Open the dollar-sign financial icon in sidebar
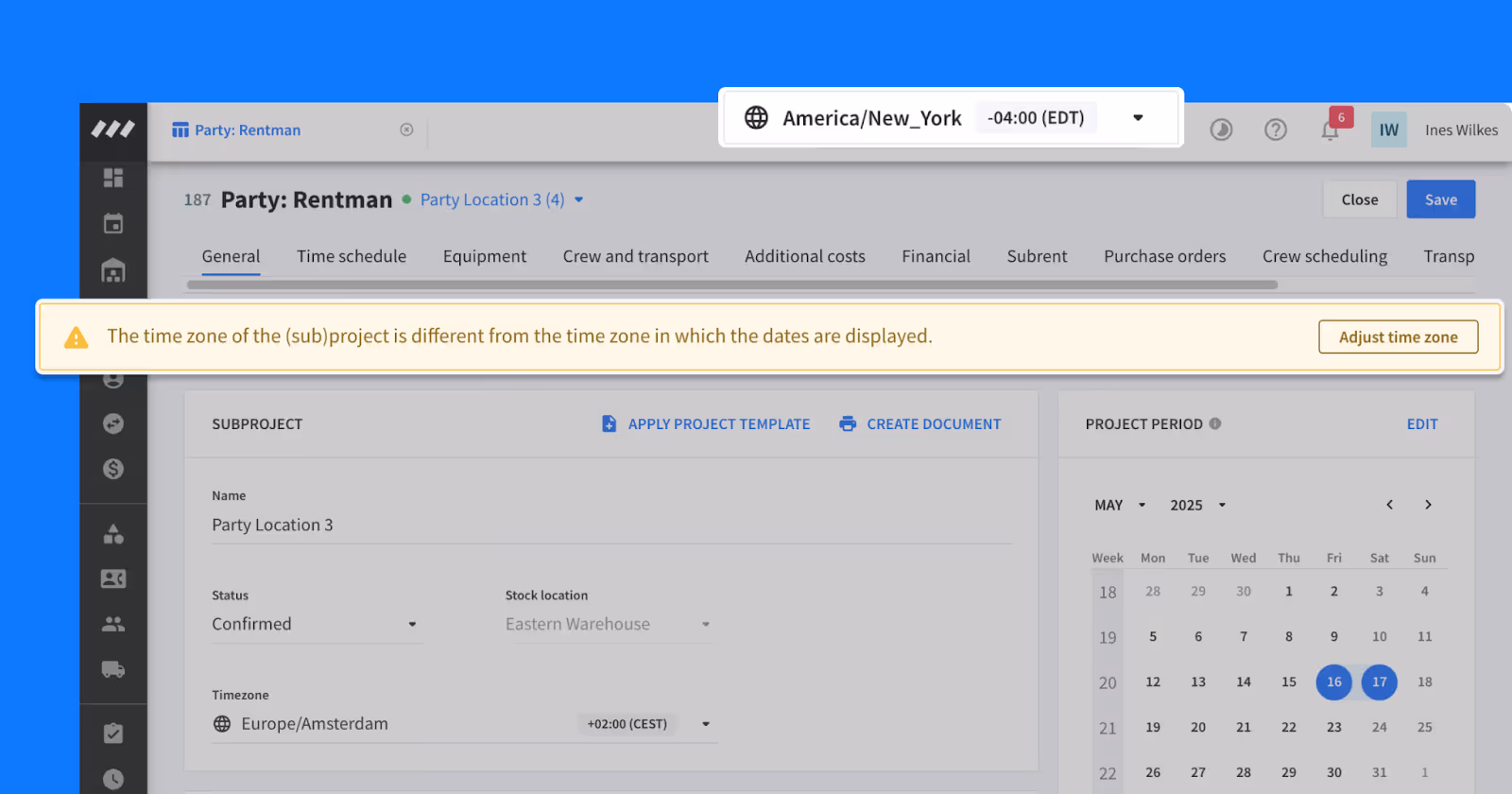1512x794 pixels. tap(113, 469)
